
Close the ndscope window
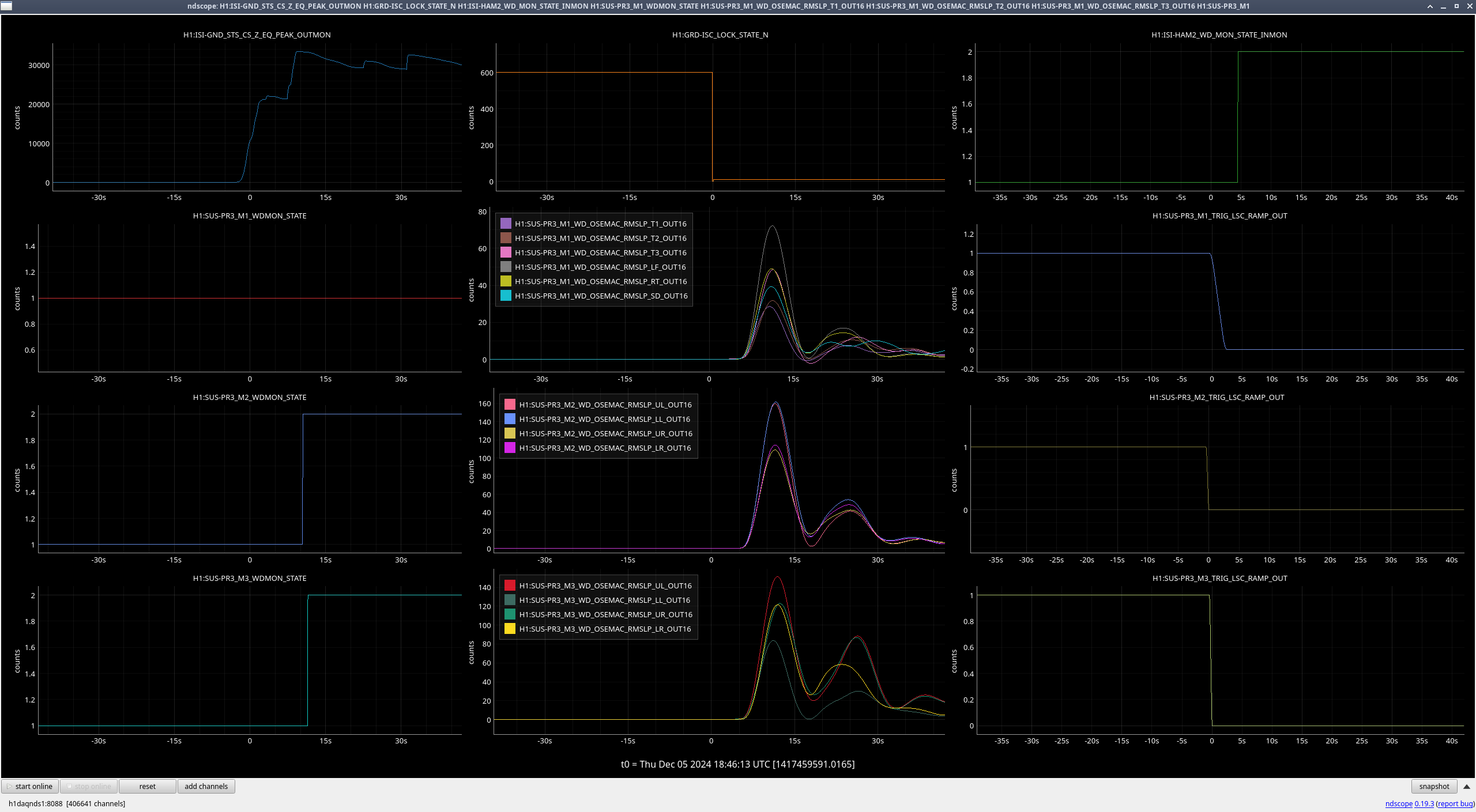pos(1469,6)
